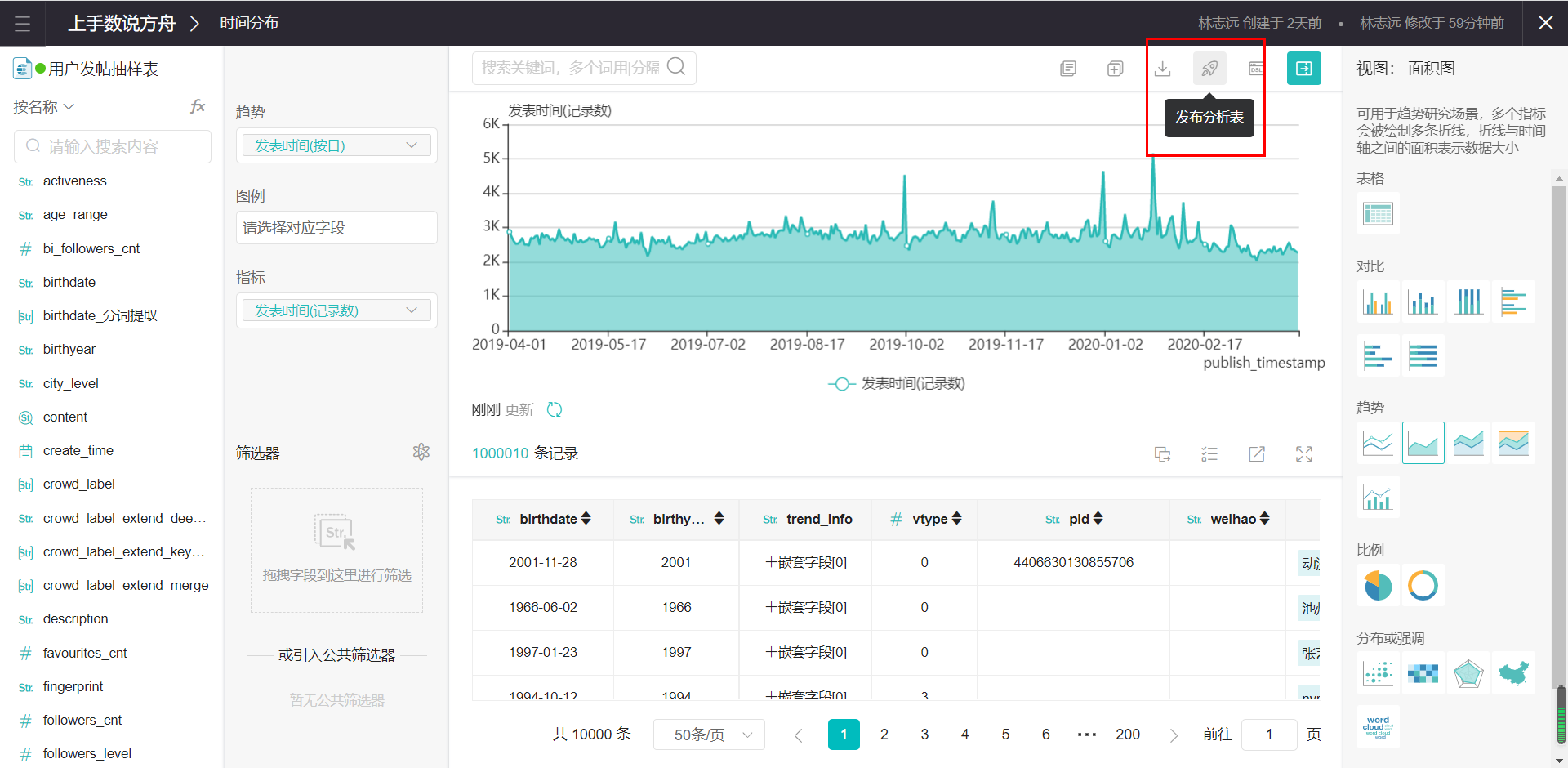Viewport: 1568px width, 768px height.
Task: Open the 发表时间(记录数) metric dropdown
Action: click(336, 310)
